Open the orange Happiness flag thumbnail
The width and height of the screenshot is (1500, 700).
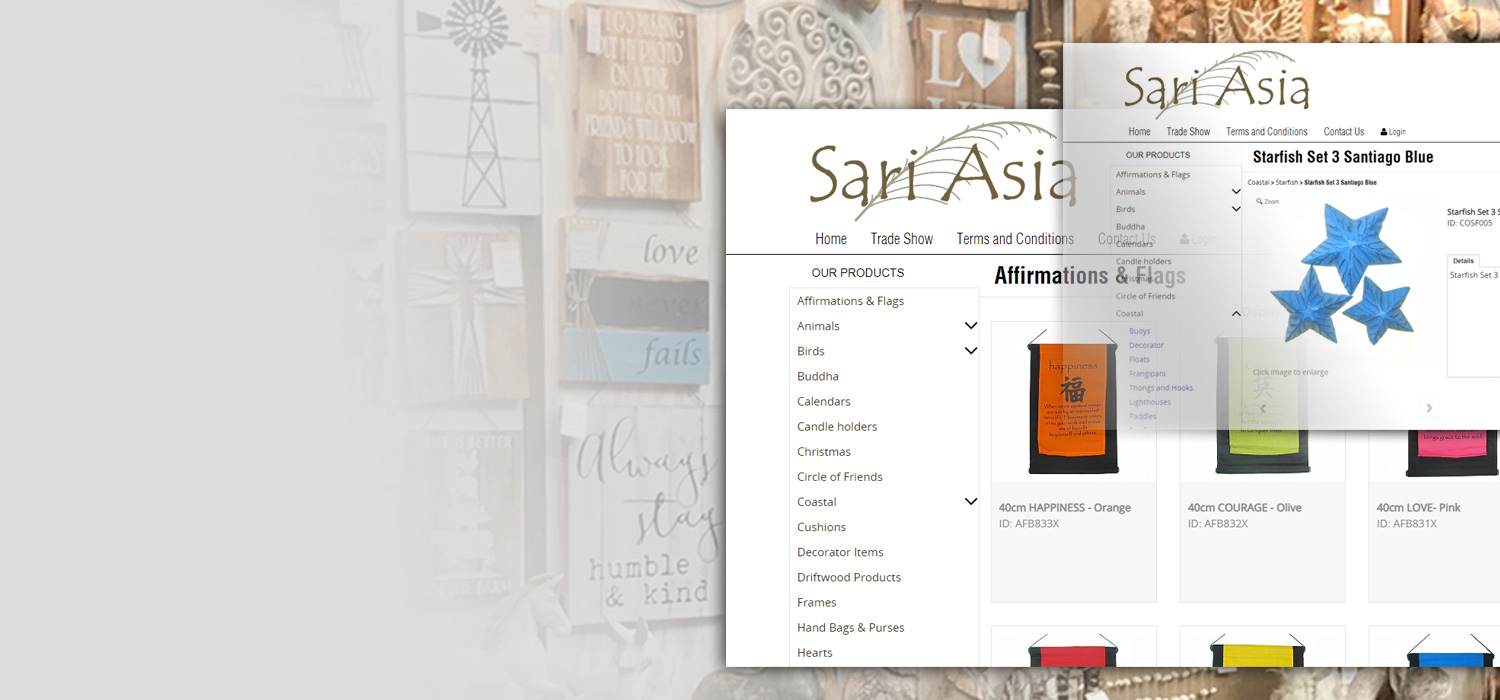click(x=1073, y=402)
